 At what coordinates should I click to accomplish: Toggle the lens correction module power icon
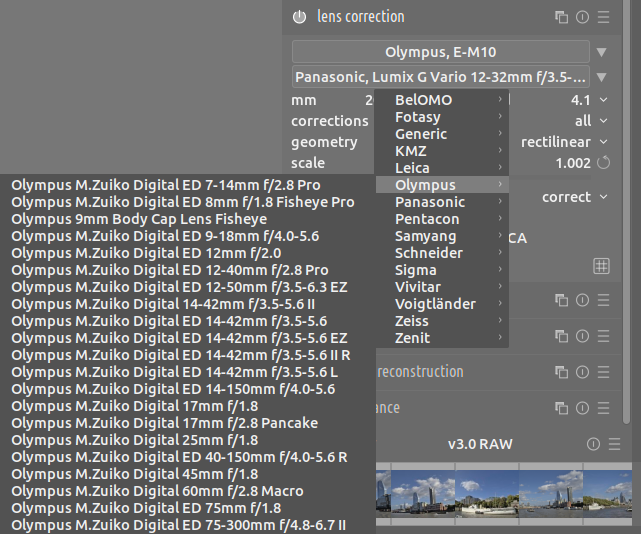pos(299,17)
